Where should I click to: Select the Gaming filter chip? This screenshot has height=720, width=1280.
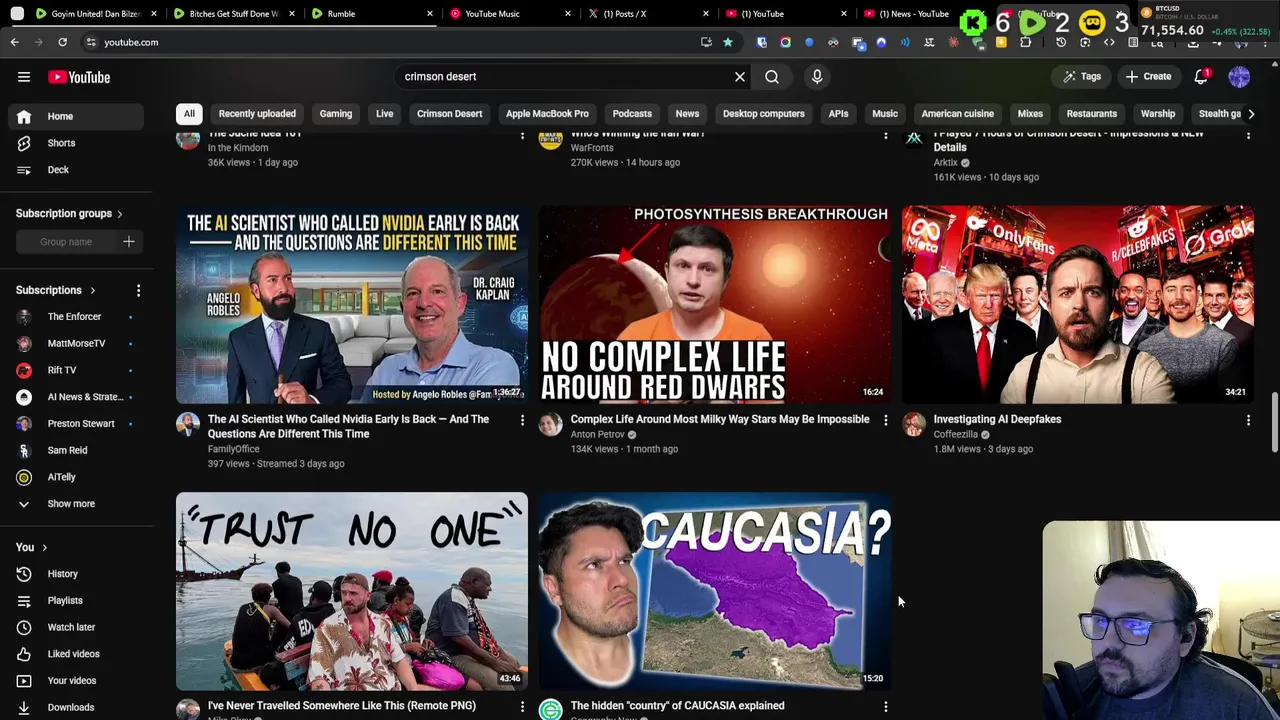coord(336,114)
